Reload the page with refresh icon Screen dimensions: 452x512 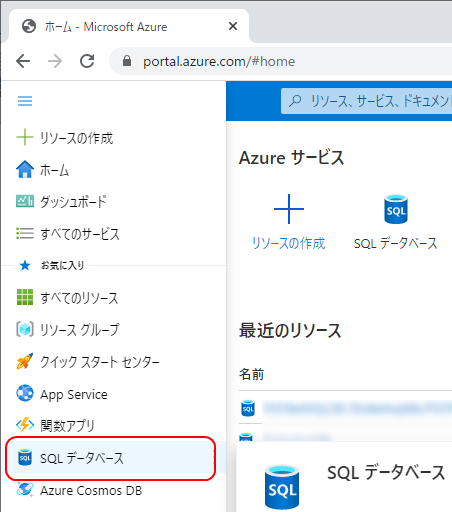pos(87,61)
